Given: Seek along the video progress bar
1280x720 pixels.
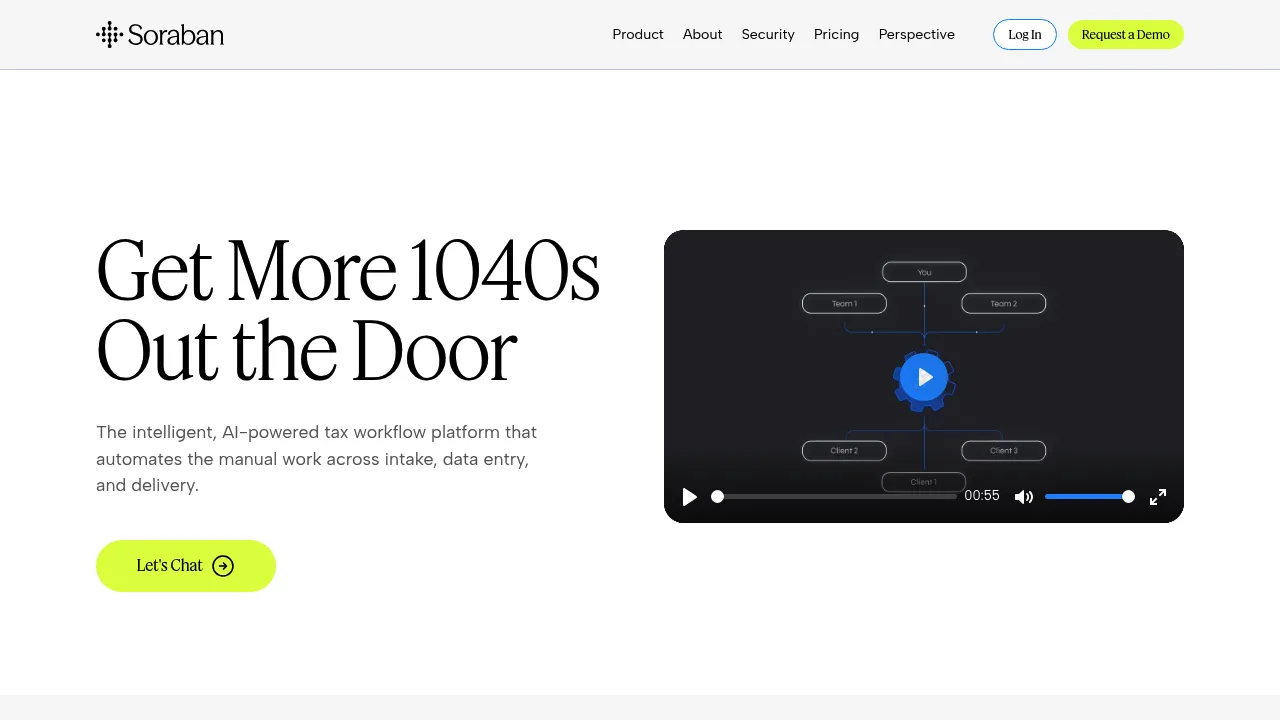Looking at the screenshot, I should point(834,497).
